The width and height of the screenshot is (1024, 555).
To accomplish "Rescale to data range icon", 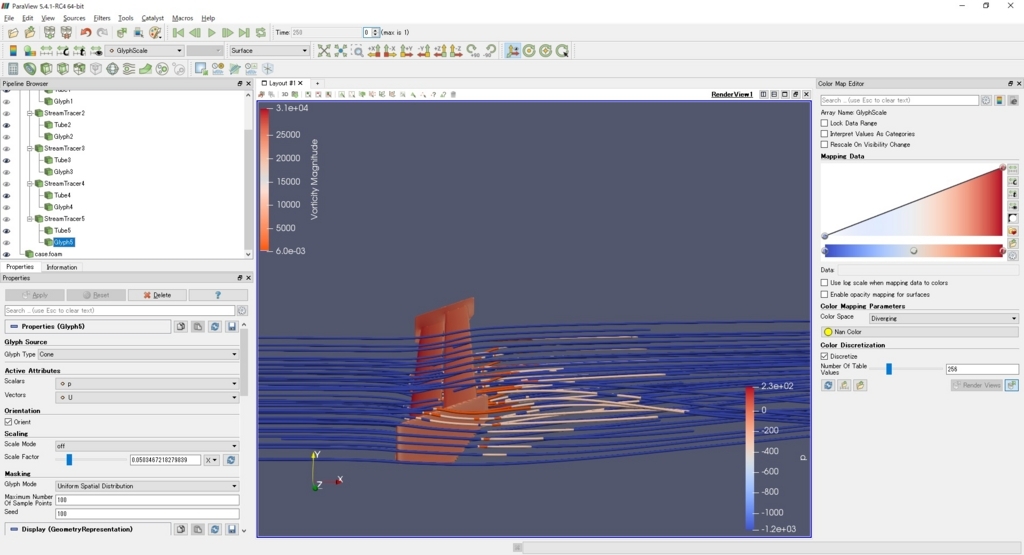I will [46, 50].
